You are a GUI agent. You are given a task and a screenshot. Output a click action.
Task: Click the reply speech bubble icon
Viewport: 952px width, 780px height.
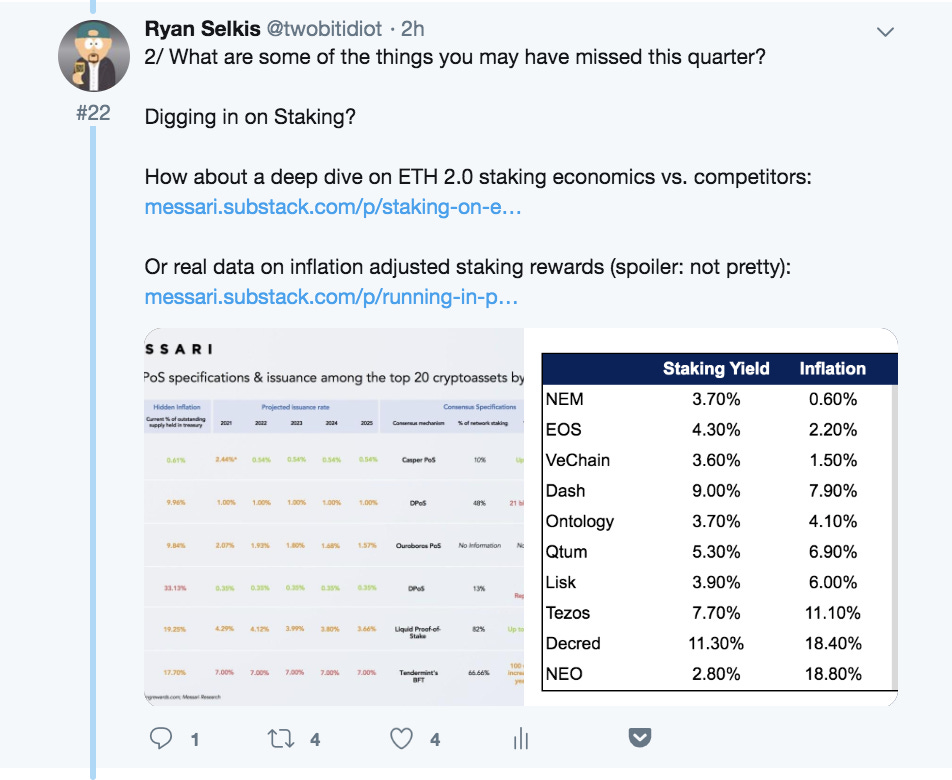tap(162, 739)
